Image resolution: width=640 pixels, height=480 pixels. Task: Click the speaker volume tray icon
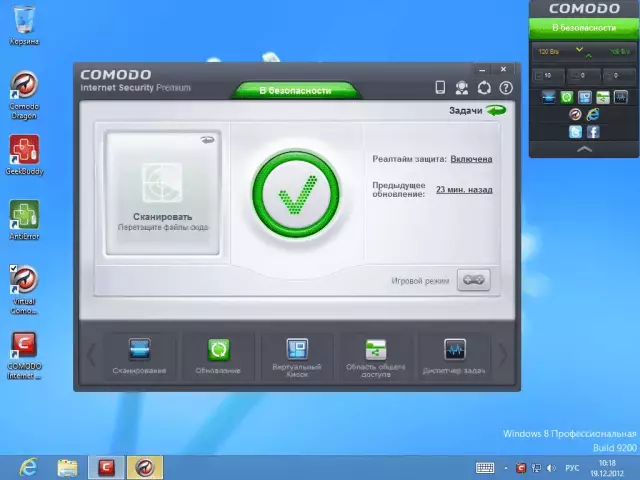(551, 468)
